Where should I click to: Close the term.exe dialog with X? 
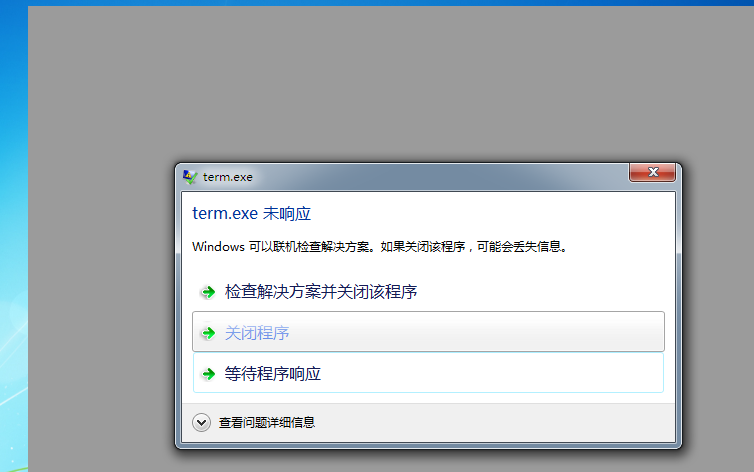click(653, 172)
